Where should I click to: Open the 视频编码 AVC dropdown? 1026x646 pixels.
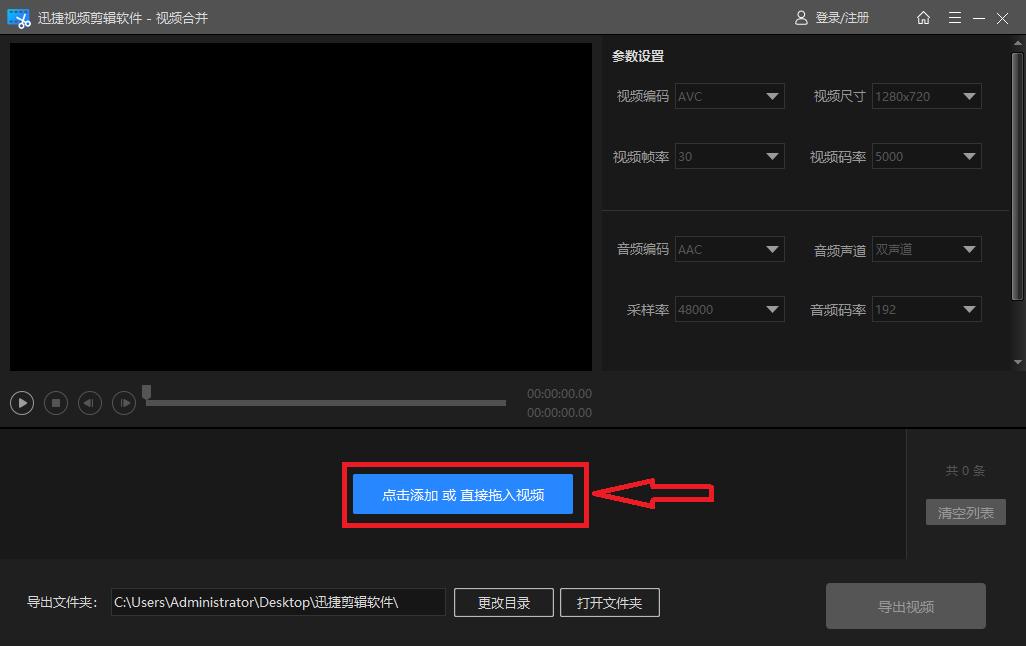click(729, 96)
